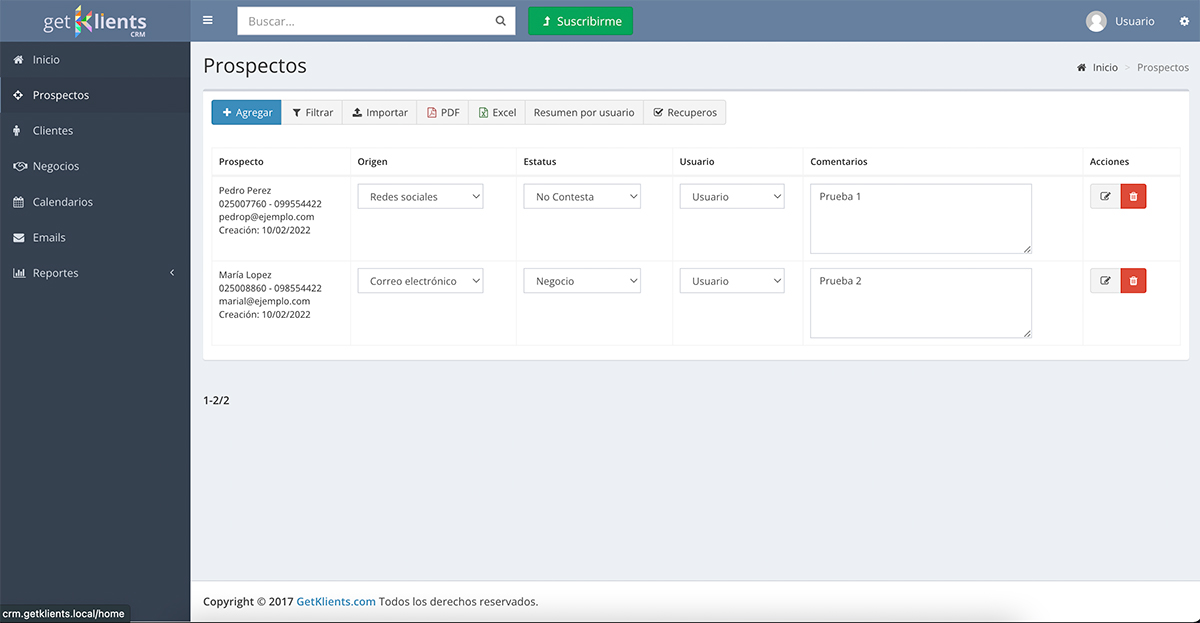The width and height of the screenshot is (1200, 623).
Task: Open Origen dropdown showing Correo electrónico
Action: point(420,281)
